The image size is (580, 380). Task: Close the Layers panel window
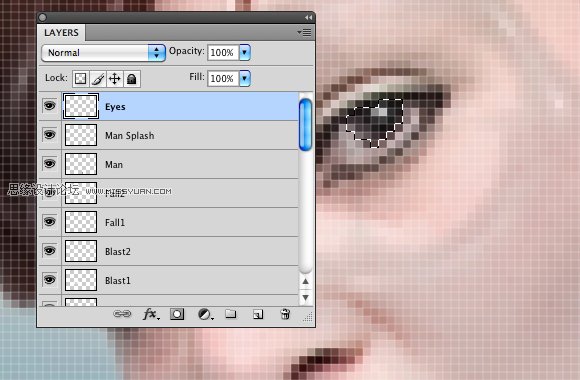click(x=43, y=17)
